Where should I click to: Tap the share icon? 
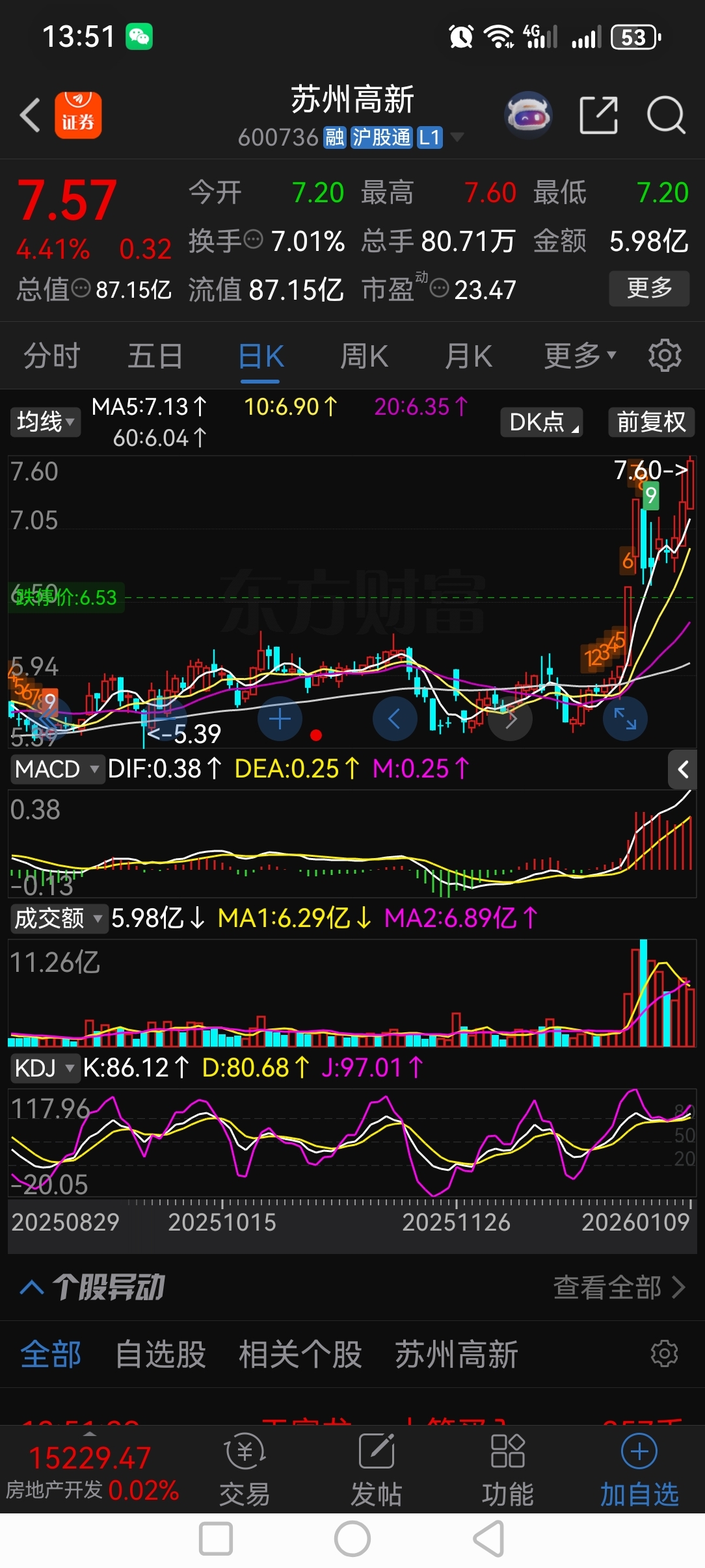(598, 115)
